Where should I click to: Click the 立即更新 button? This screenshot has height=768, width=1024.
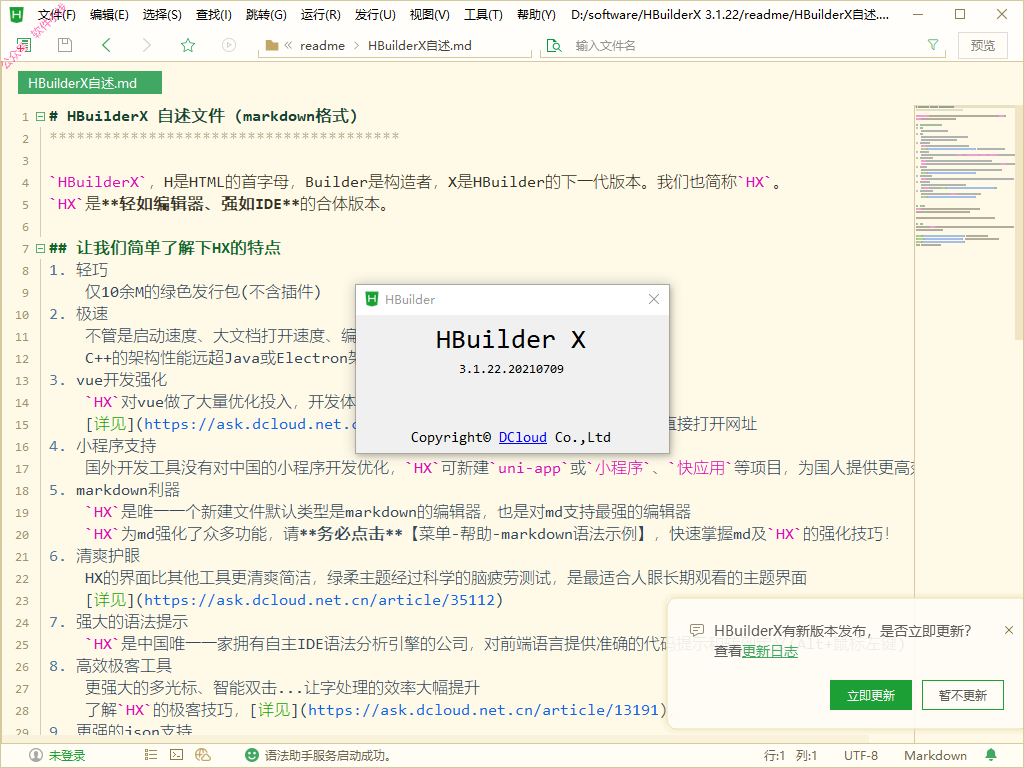click(x=871, y=695)
